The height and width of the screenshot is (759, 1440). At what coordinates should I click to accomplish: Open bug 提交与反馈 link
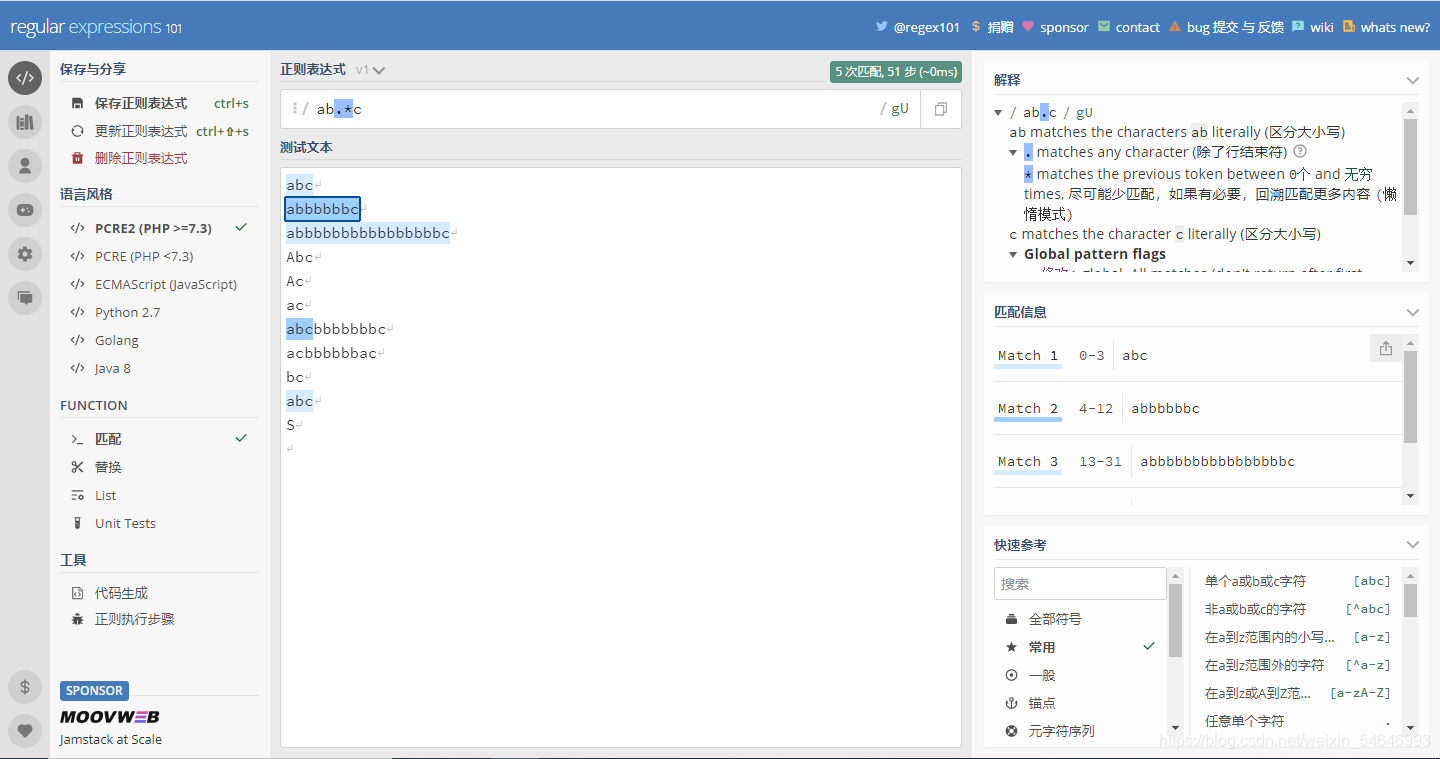(1226, 27)
